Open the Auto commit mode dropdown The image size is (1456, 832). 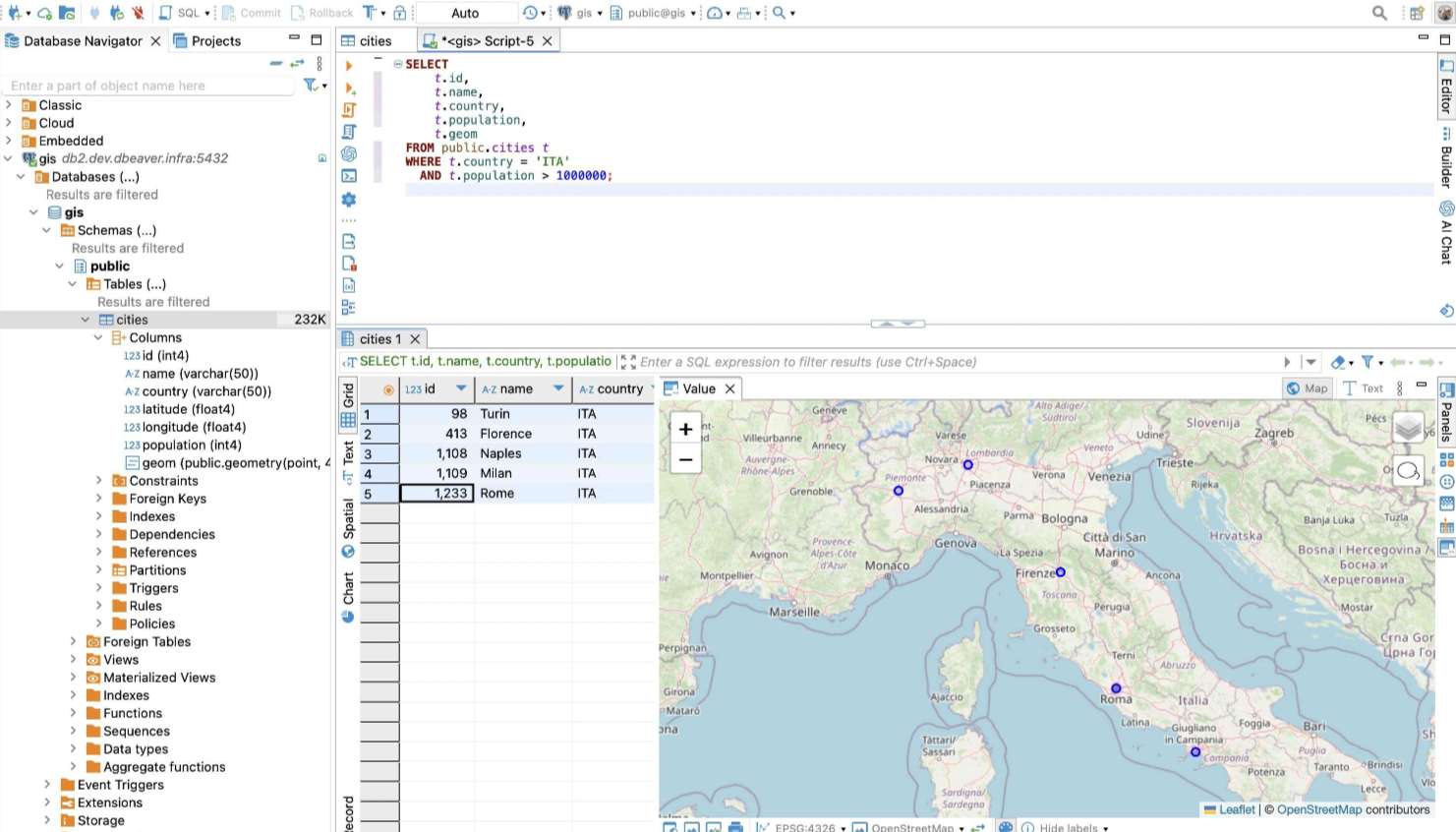pyautogui.click(x=466, y=13)
